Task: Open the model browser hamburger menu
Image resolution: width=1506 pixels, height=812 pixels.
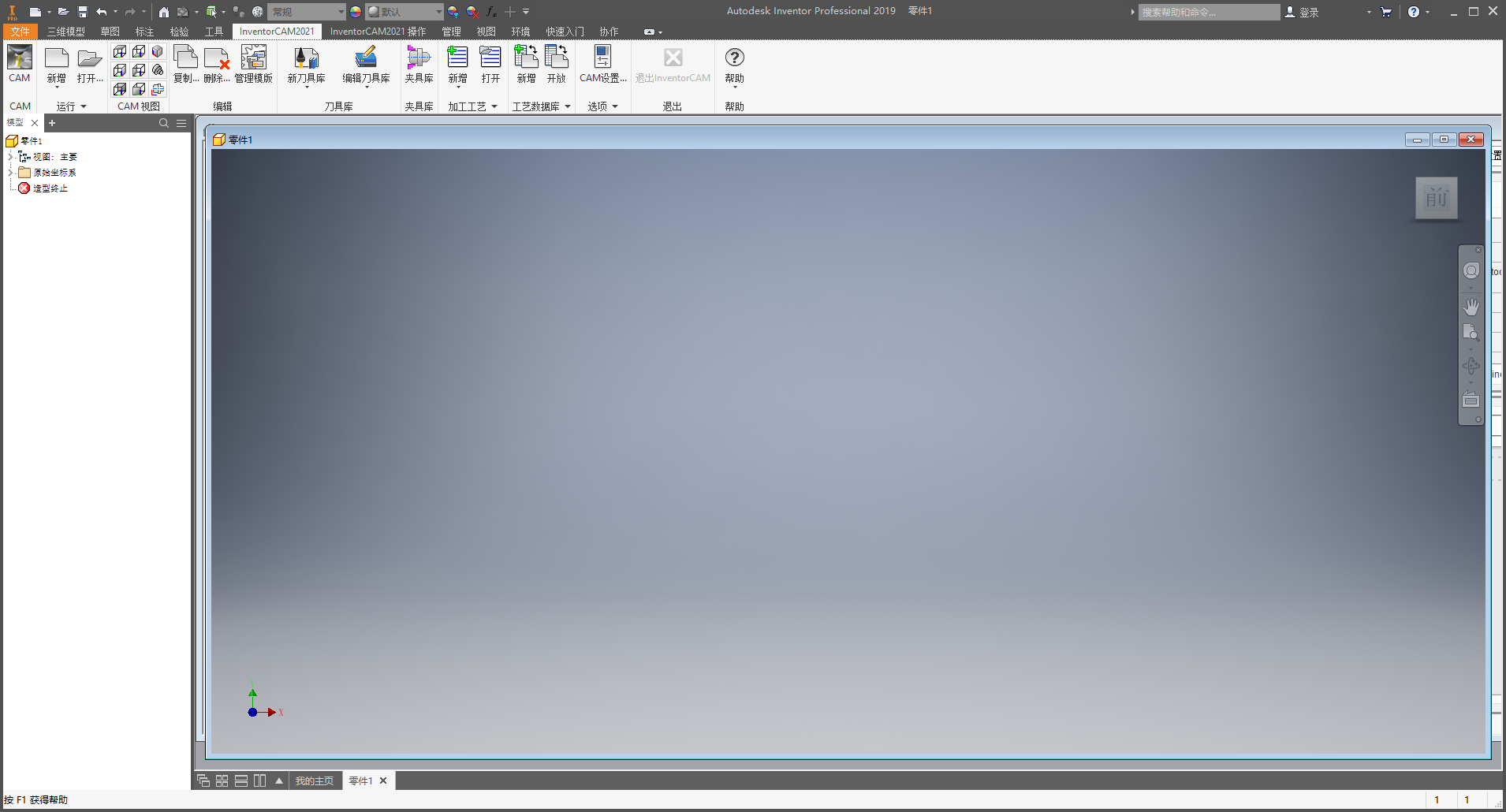Action: pos(181,123)
